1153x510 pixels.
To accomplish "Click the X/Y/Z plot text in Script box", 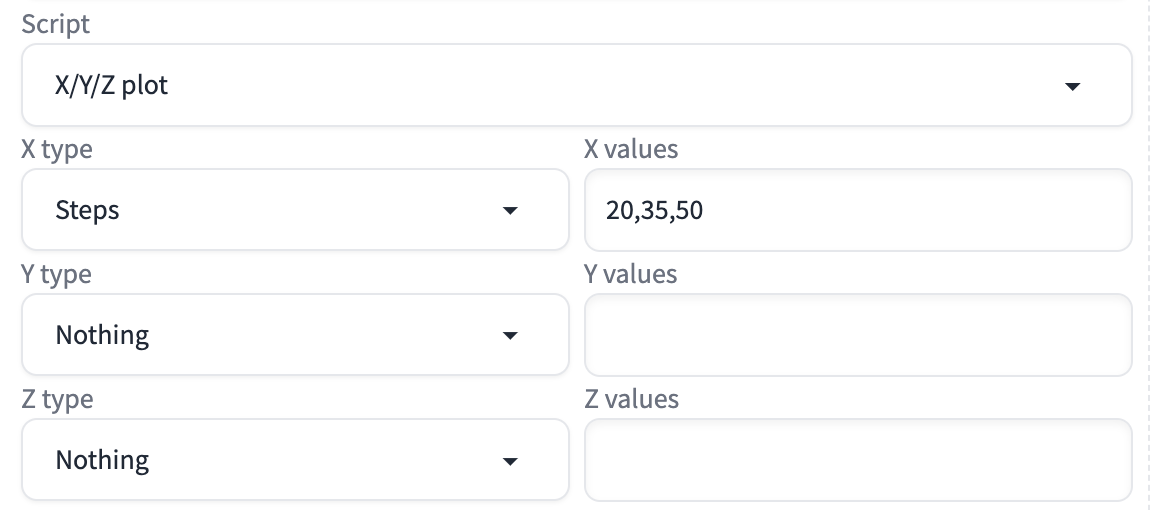I will 112,86.
